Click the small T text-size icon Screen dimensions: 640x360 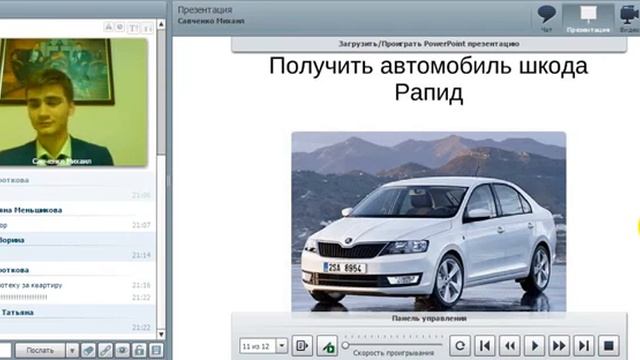148,29
